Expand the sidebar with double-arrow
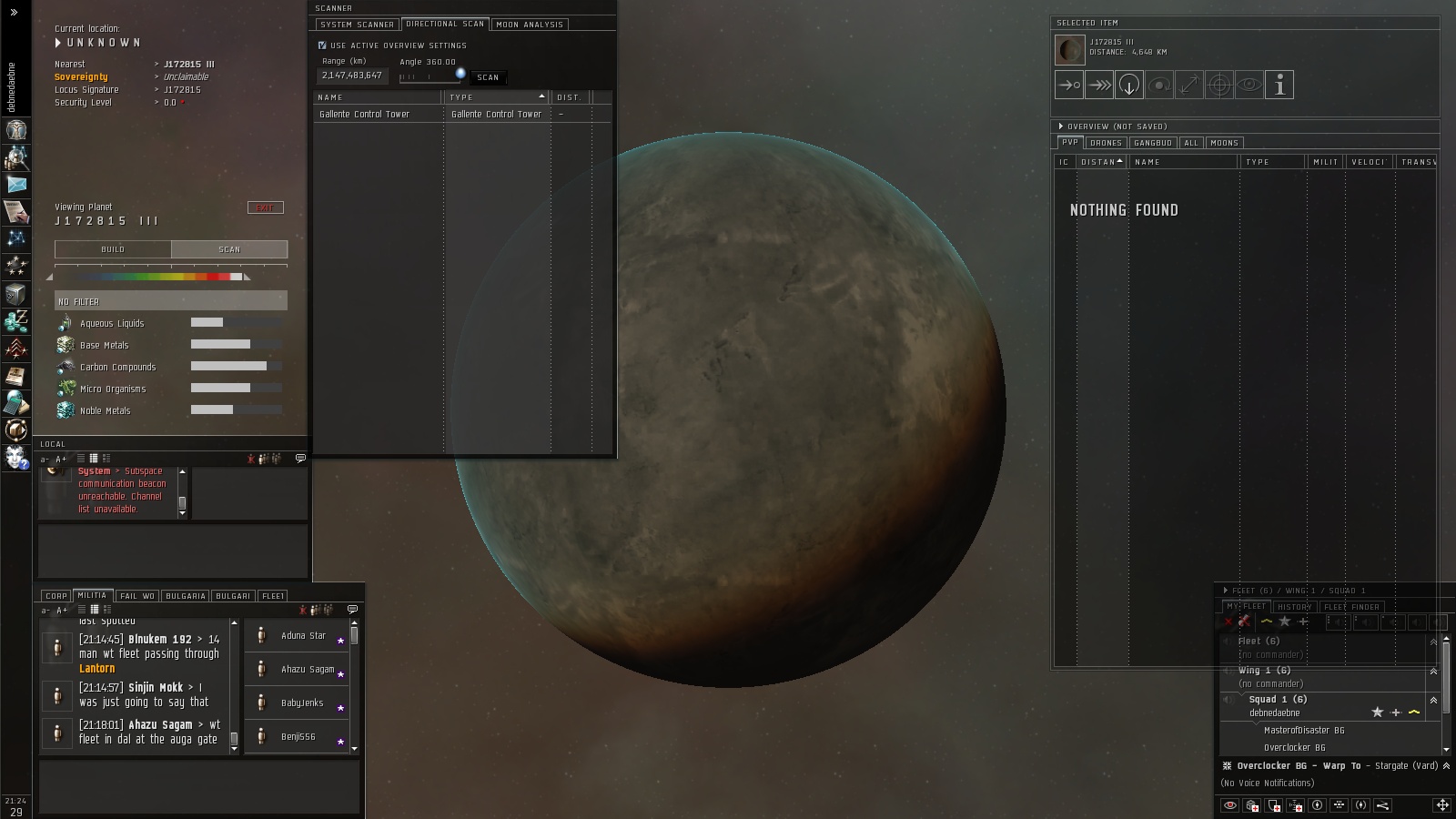The height and width of the screenshot is (819, 1456). pyautogui.click(x=14, y=13)
